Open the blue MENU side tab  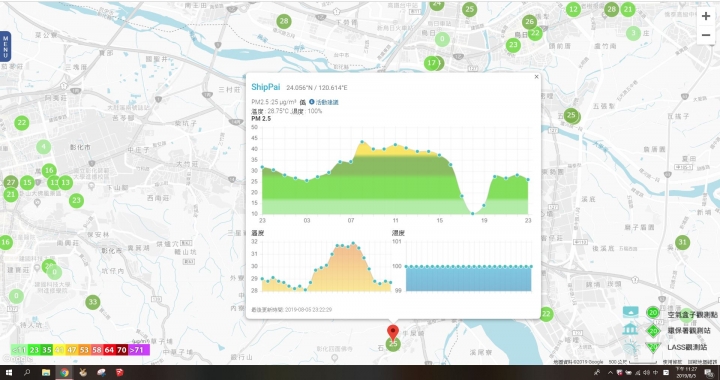[x=6, y=46]
